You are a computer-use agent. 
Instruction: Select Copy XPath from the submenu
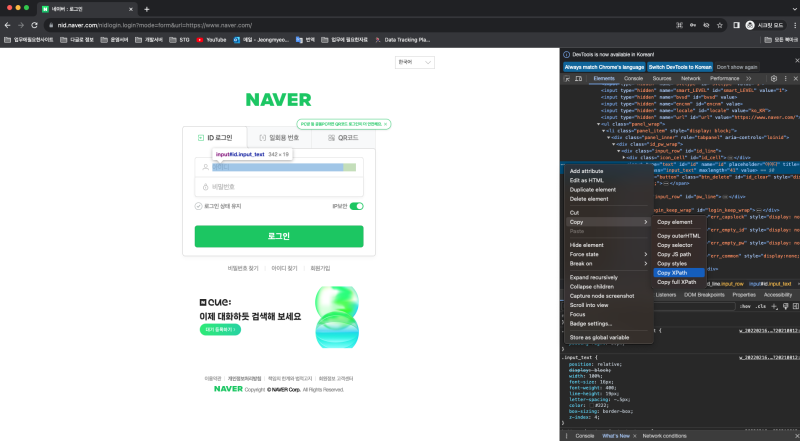tap(679, 273)
